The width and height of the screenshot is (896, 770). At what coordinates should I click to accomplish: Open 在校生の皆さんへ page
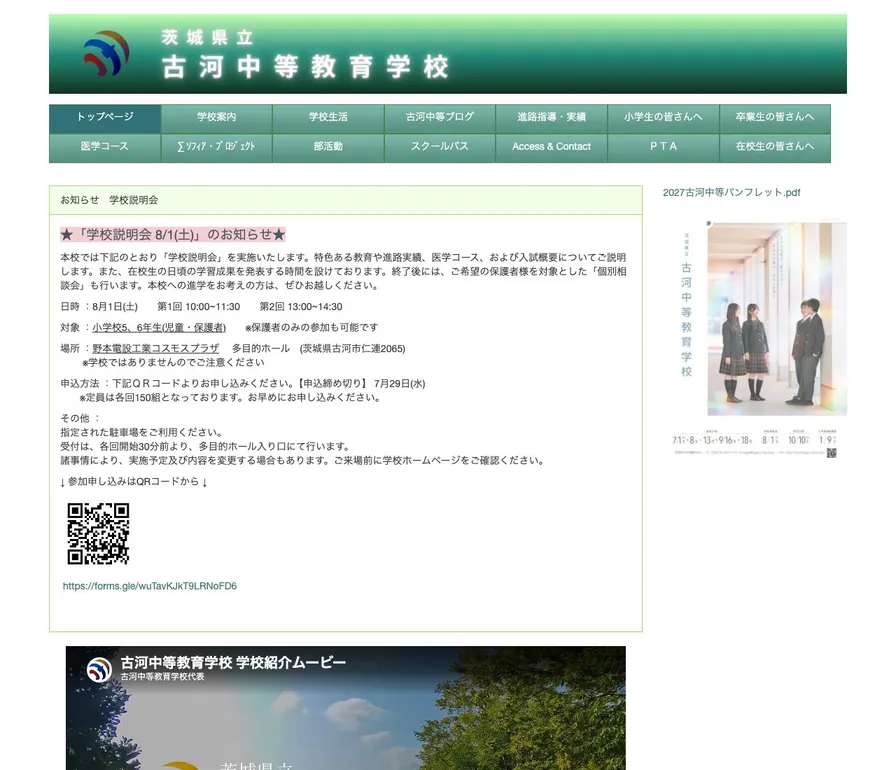tap(775, 147)
